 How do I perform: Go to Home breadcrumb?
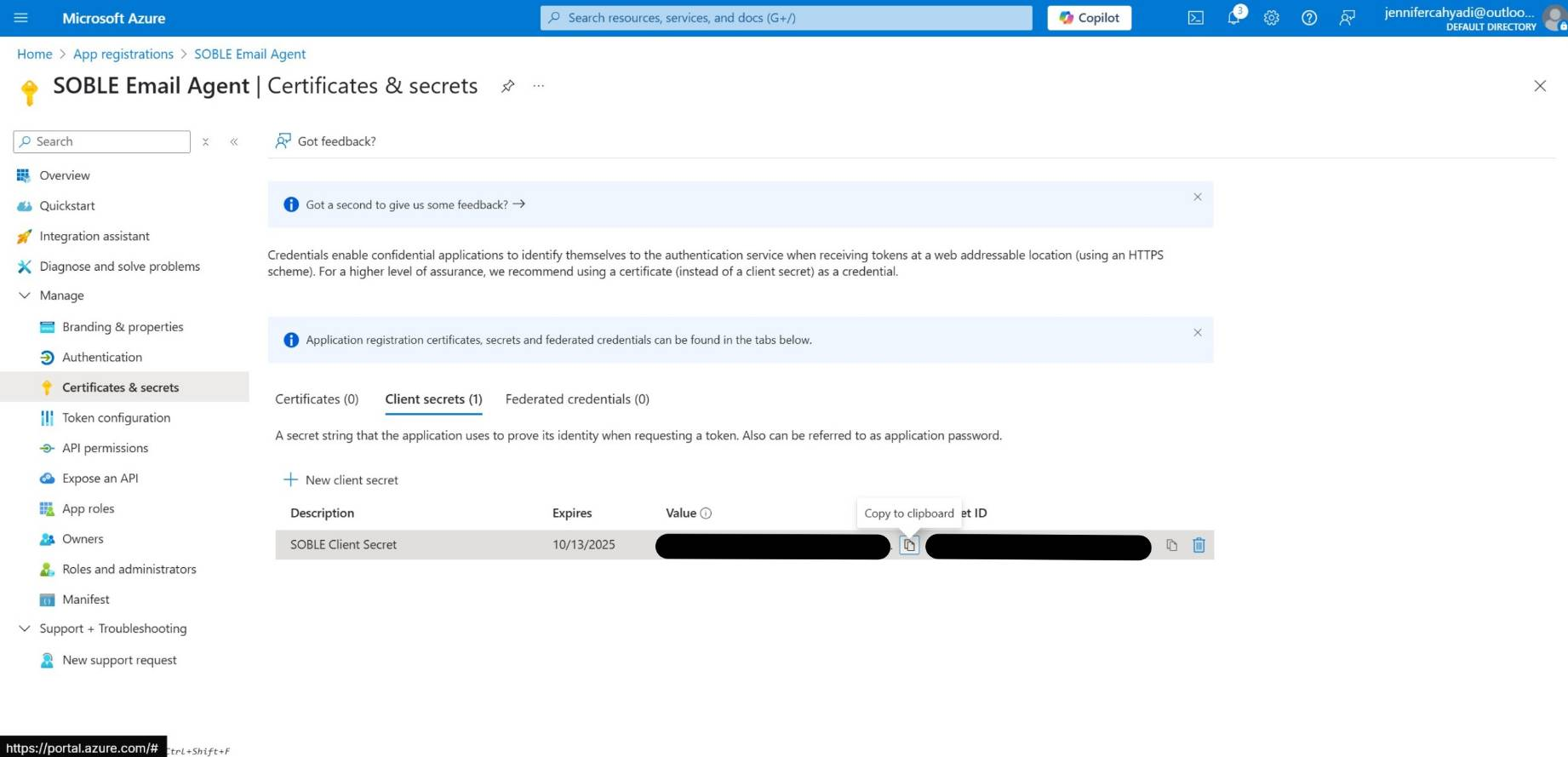coord(35,54)
